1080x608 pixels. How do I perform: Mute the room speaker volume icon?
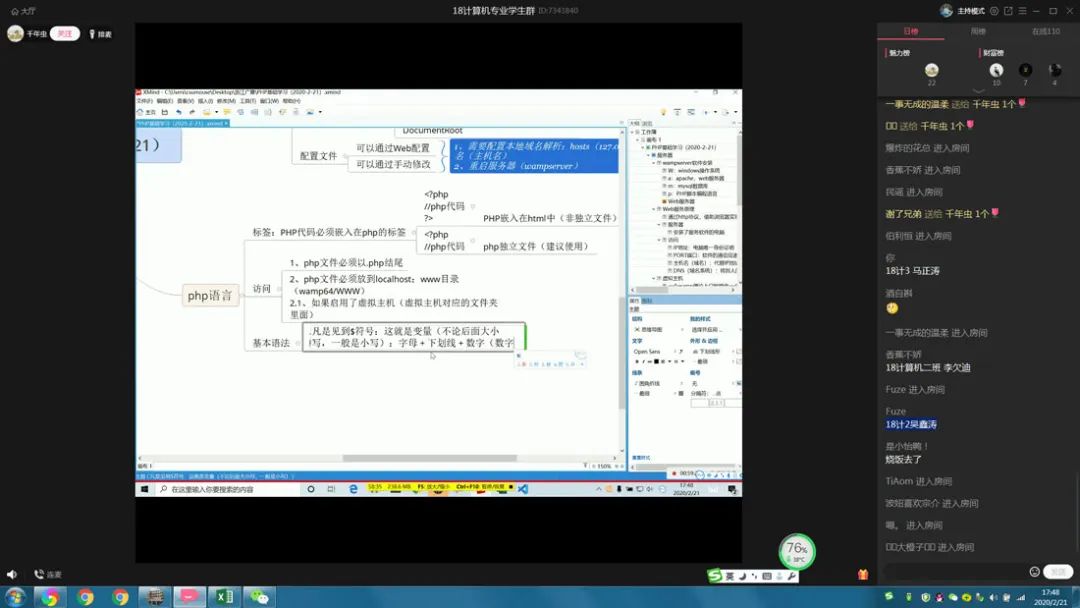[12, 574]
